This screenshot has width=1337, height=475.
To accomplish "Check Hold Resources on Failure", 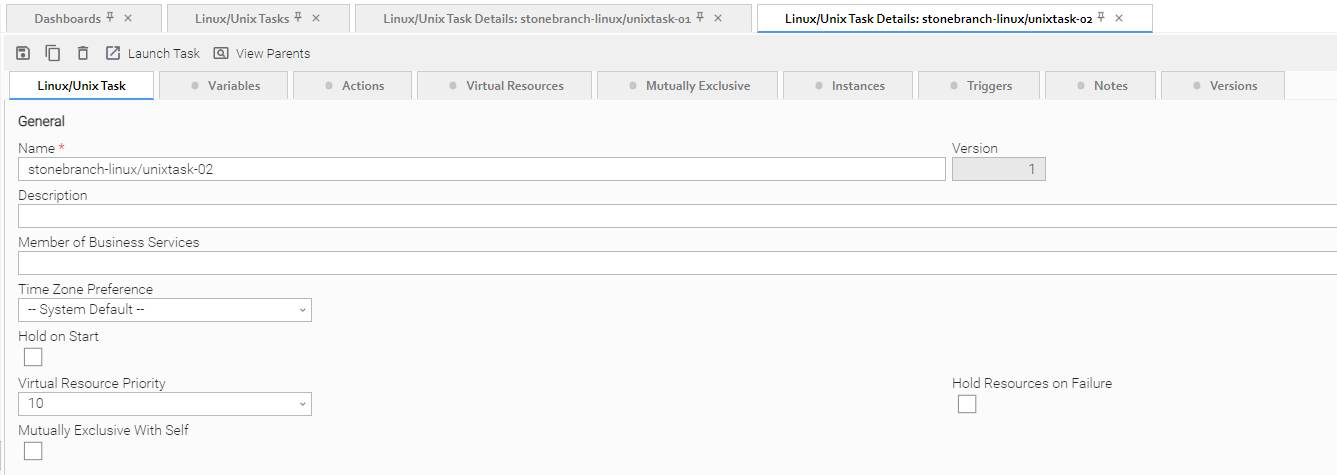I will pyautogui.click(x=967, y=404).
